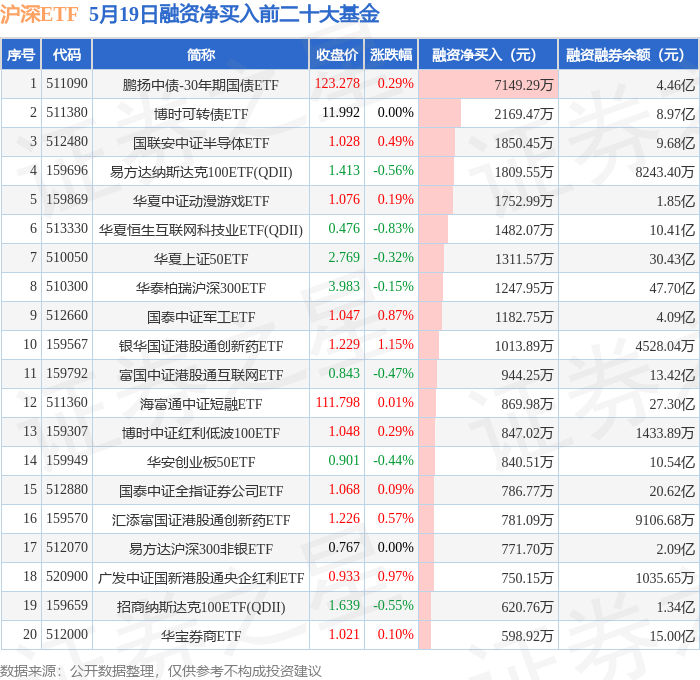Click the 5月19日融资净买入前二十大基金 heading
Image resolution: width=700 pixels, height=680 pixels.
234,14
